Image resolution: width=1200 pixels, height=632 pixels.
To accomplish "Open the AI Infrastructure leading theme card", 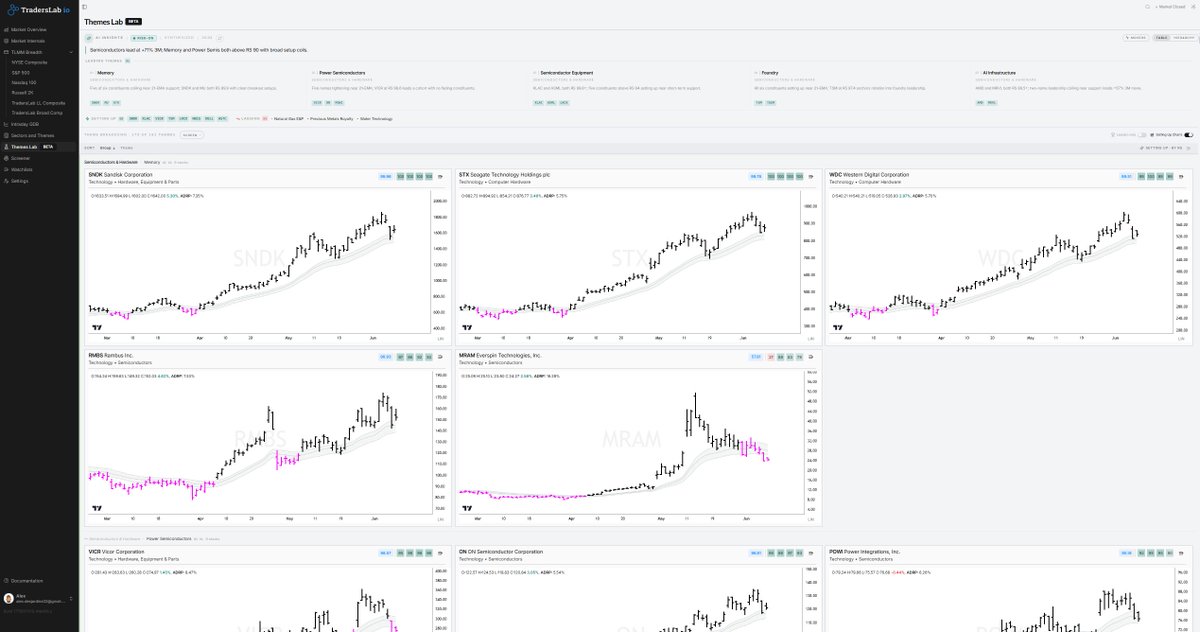I will pos(1083,87).
